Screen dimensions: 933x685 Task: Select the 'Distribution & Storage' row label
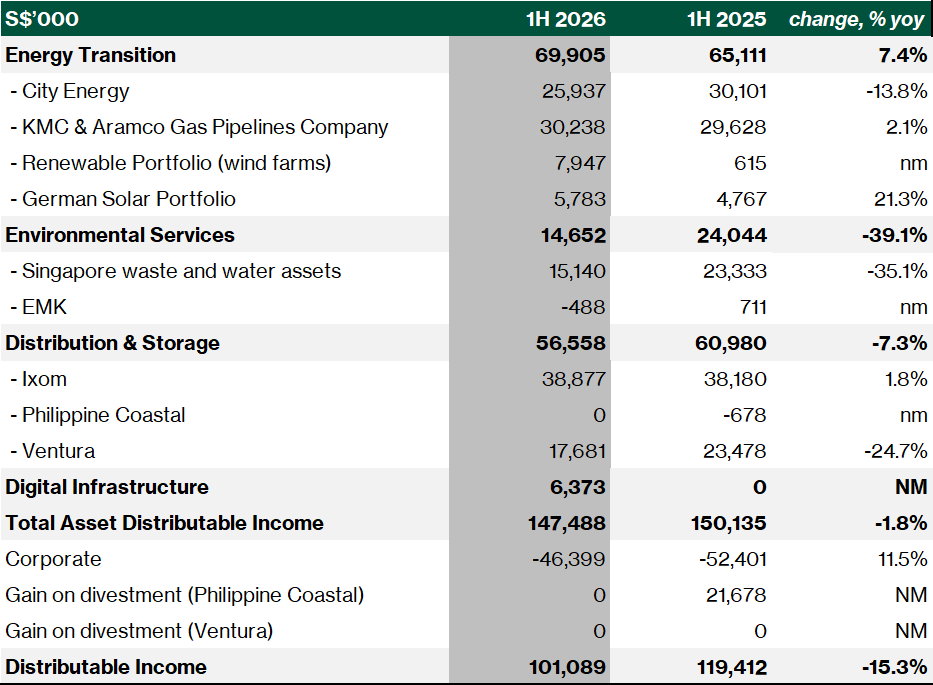(x=112, y=343)
